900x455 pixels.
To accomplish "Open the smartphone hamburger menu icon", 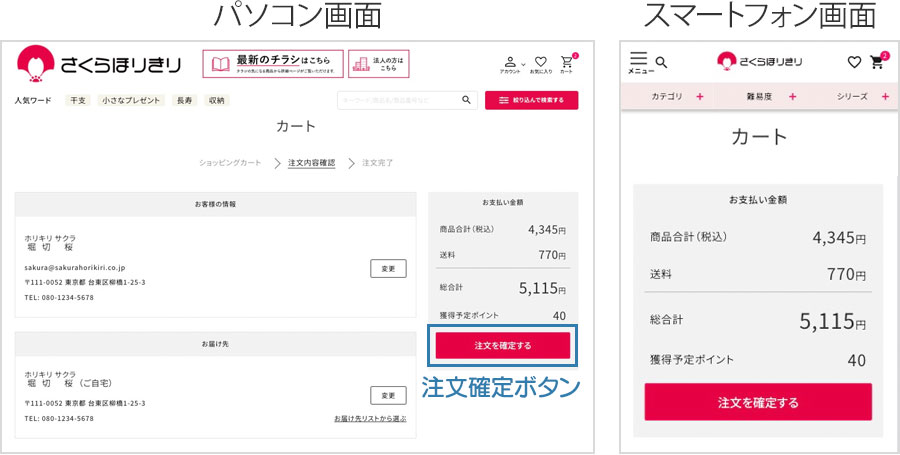I will [x=639, y=60].
